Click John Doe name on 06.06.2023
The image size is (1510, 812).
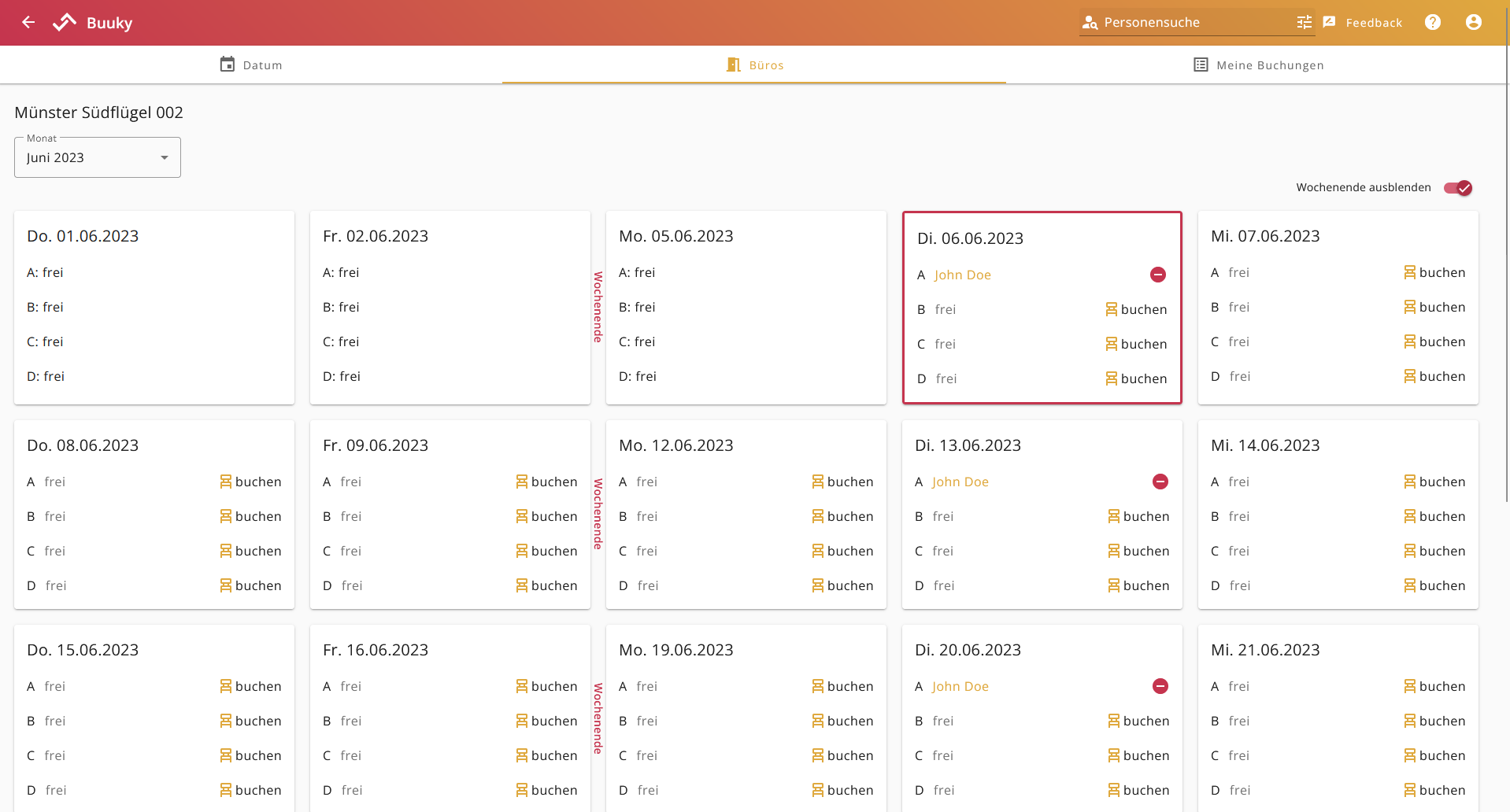(963, 275)
